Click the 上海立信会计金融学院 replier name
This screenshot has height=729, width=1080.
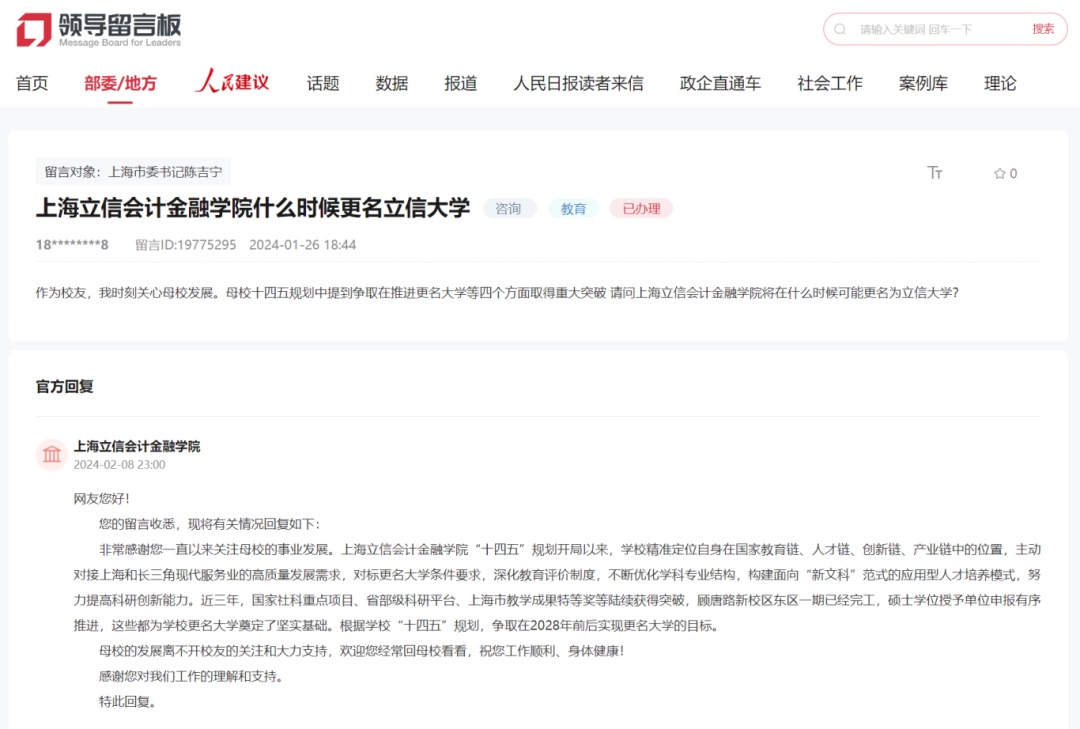click(137, 446)
